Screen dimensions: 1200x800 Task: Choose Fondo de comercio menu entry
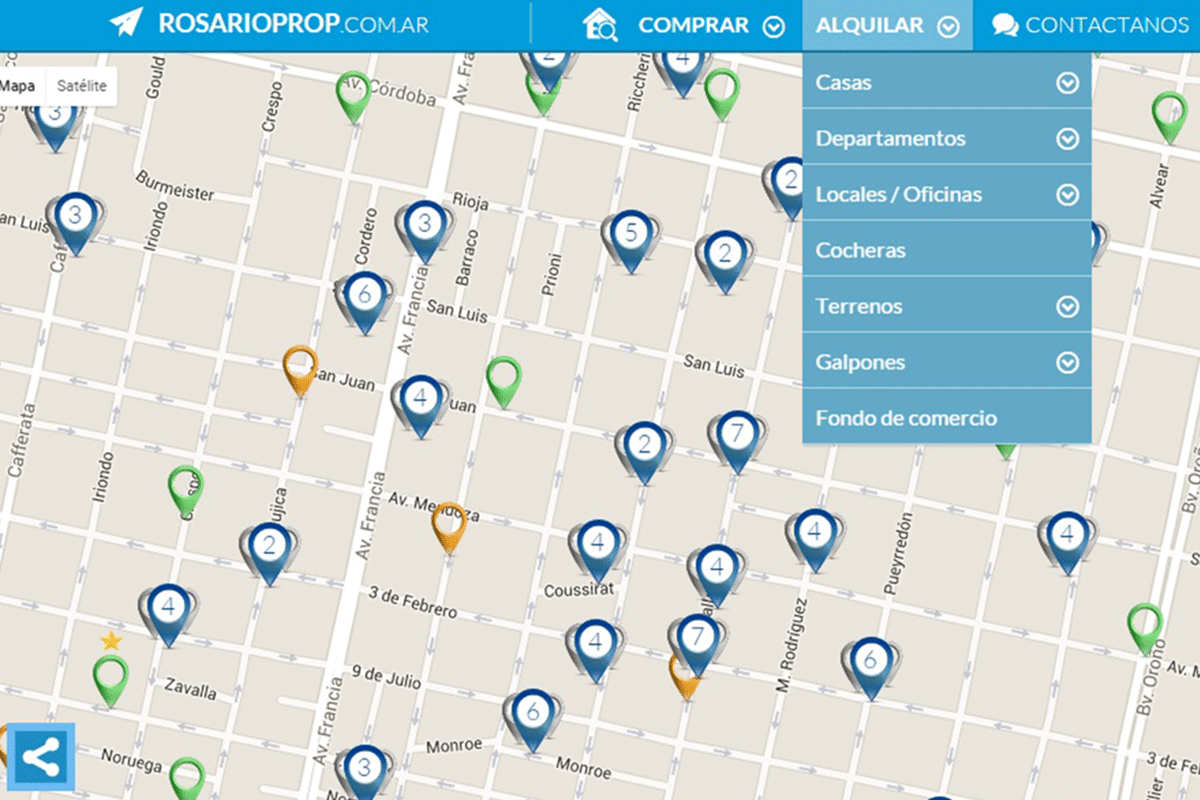[946, 418]
